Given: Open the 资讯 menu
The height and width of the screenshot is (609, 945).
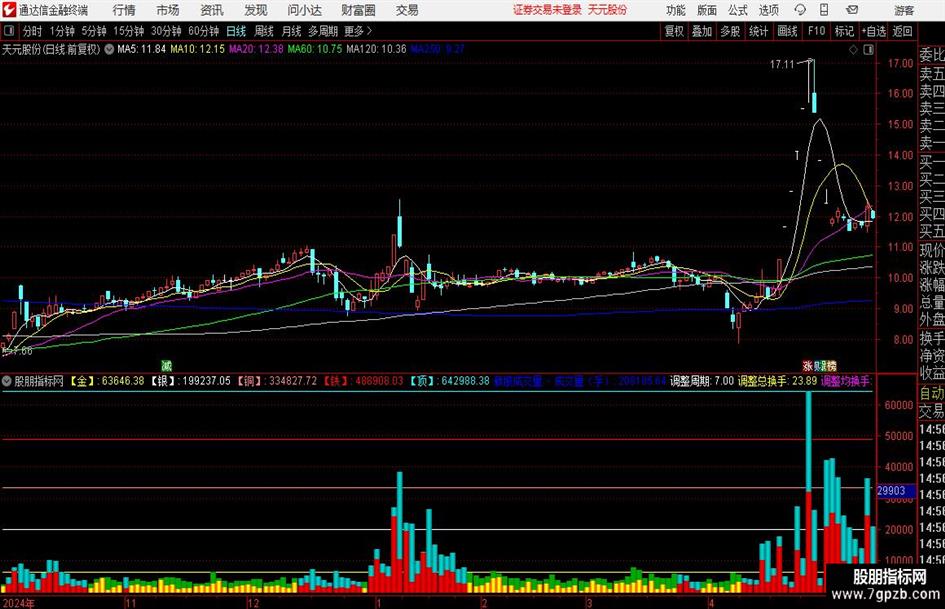Looking at the screenshot, I should tap(212, 10).
